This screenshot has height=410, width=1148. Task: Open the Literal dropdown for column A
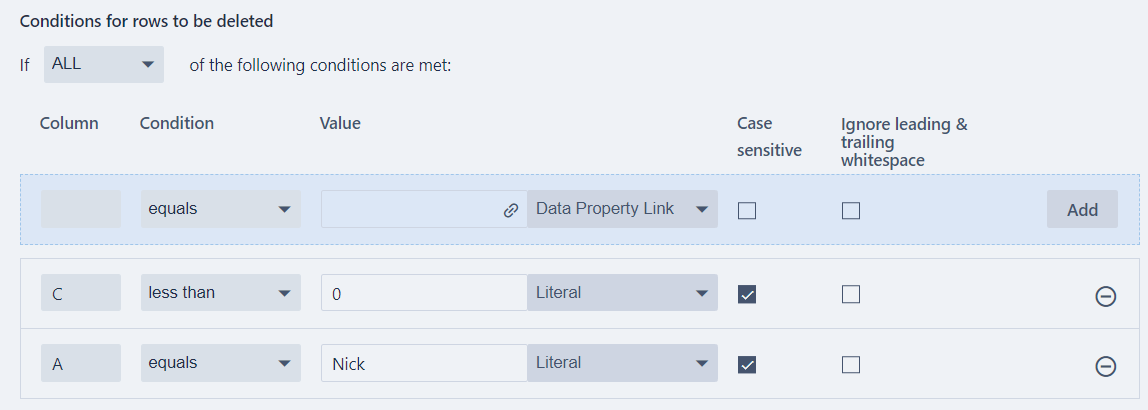coord(621,363)
